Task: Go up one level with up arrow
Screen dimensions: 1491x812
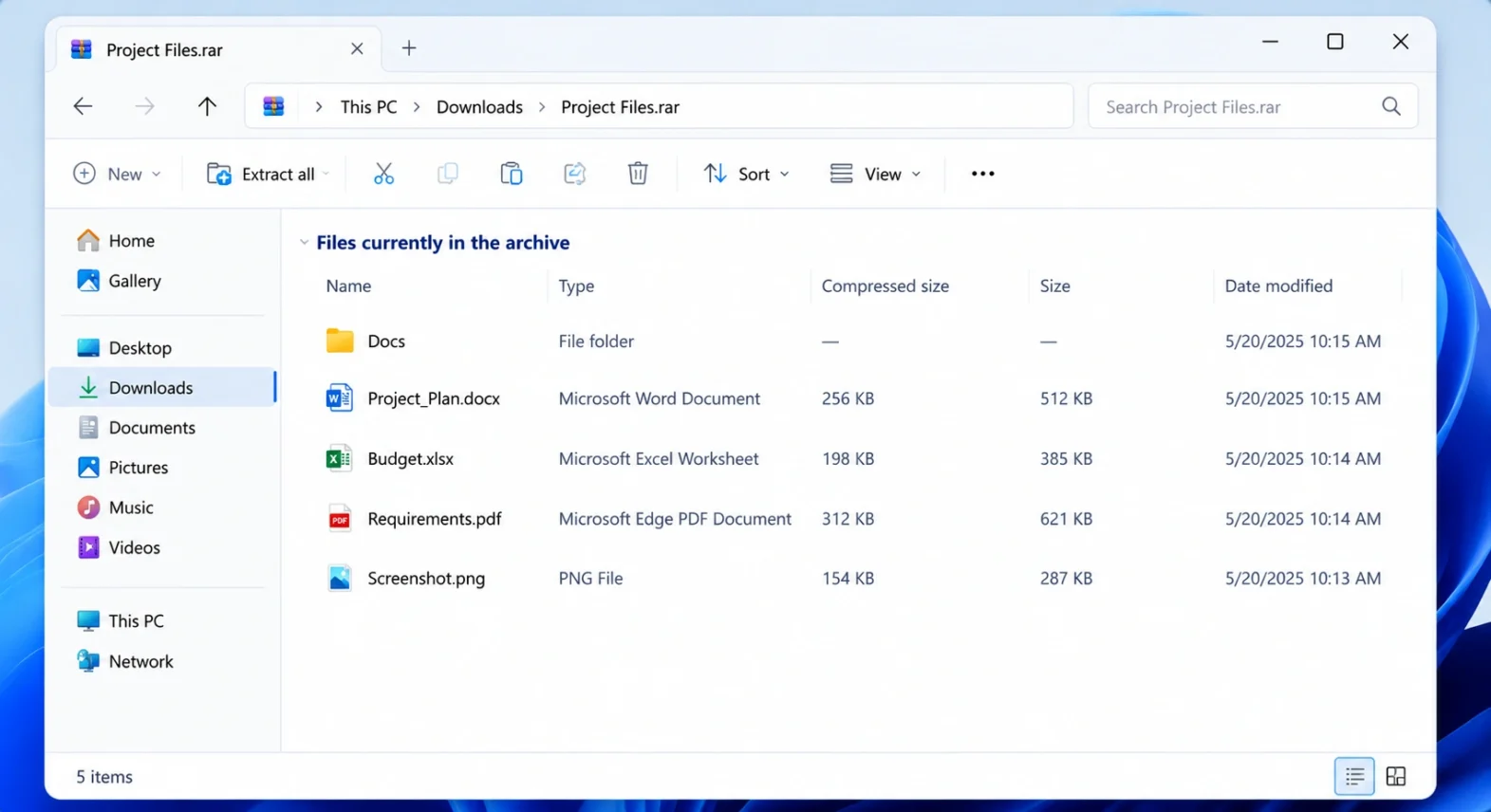Action: point(207,106)
